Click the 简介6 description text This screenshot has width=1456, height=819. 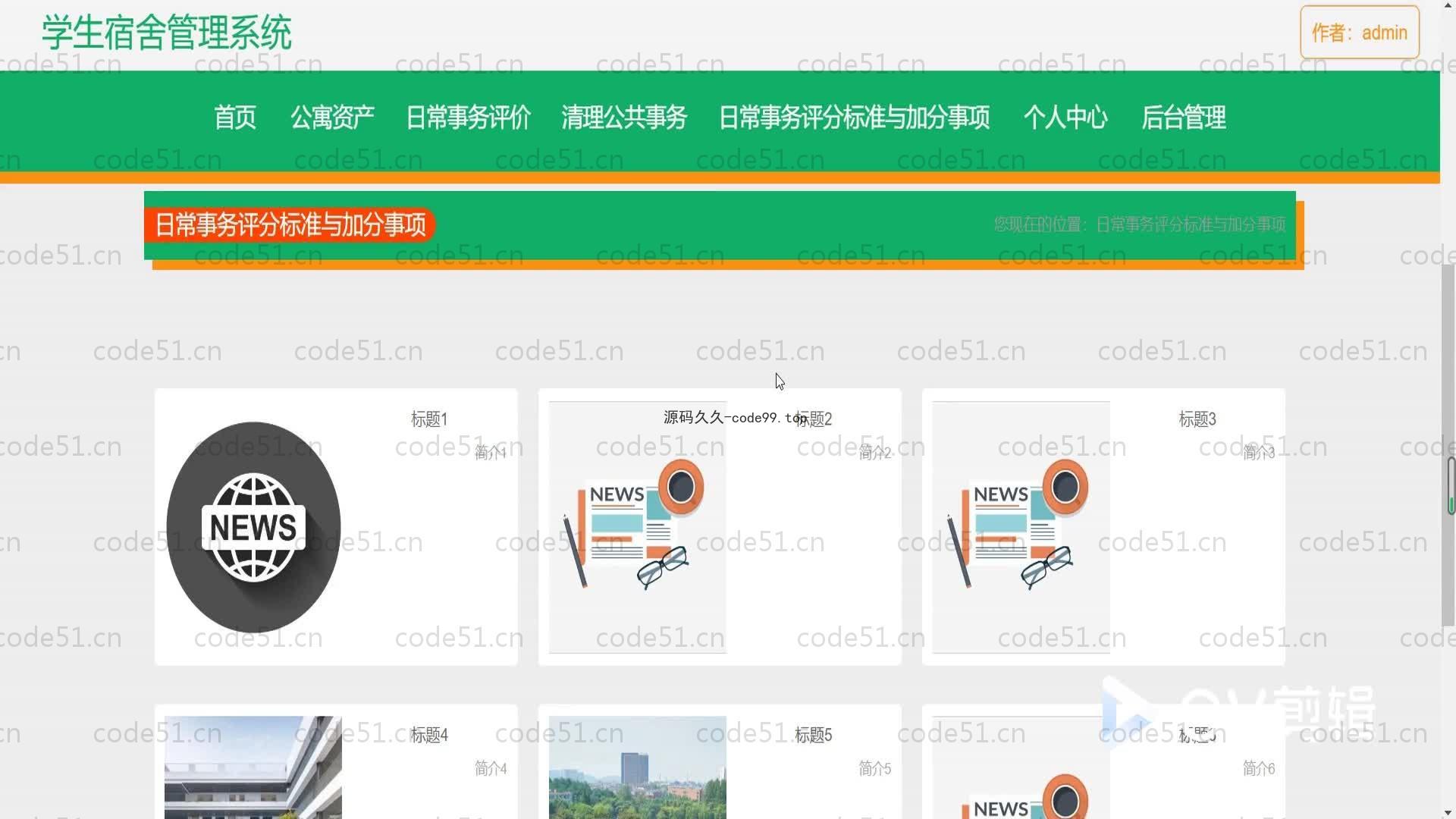(x=1259, y=768)
